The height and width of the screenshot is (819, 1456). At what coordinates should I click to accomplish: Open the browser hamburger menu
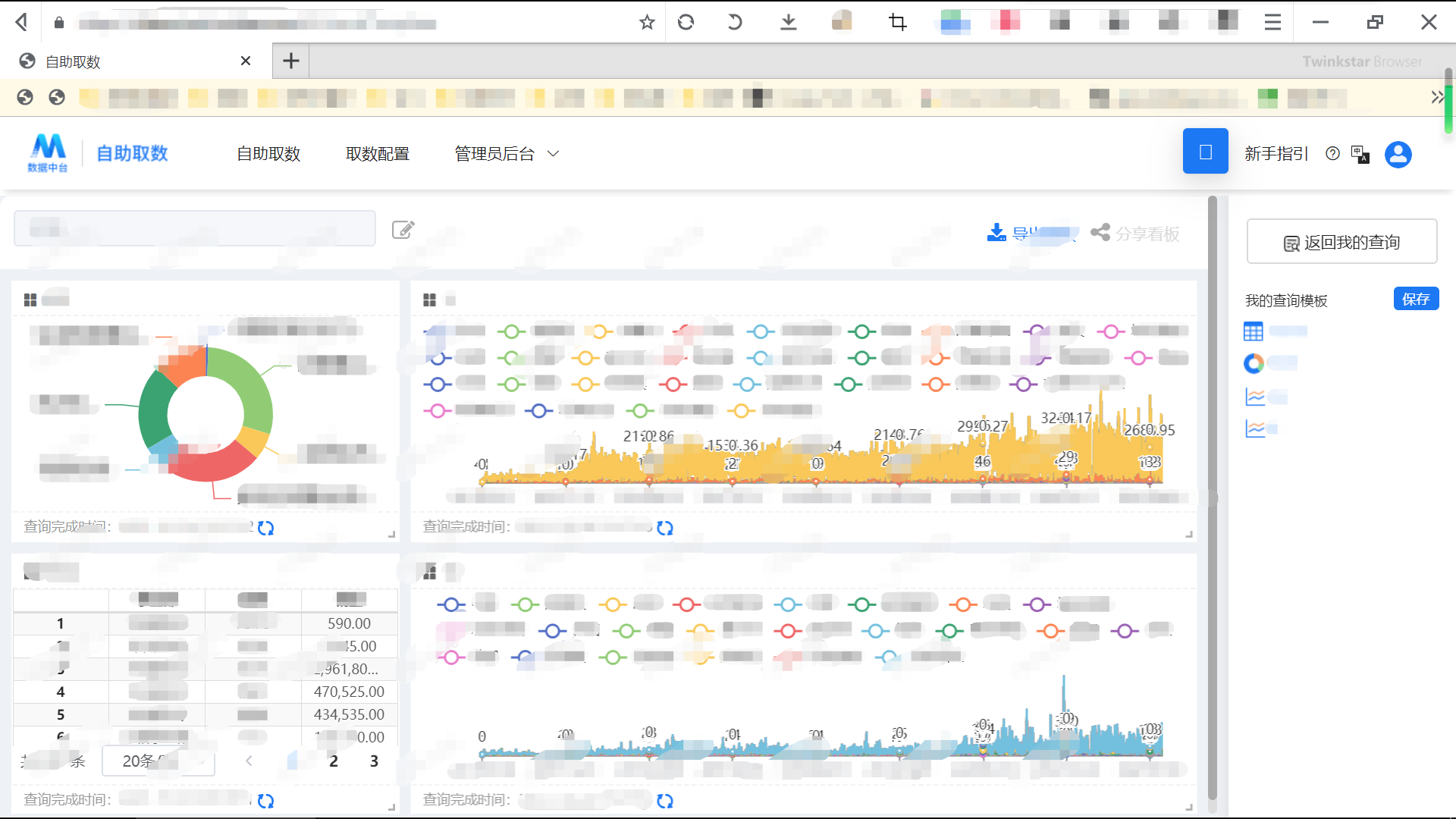click(1273, 23)
